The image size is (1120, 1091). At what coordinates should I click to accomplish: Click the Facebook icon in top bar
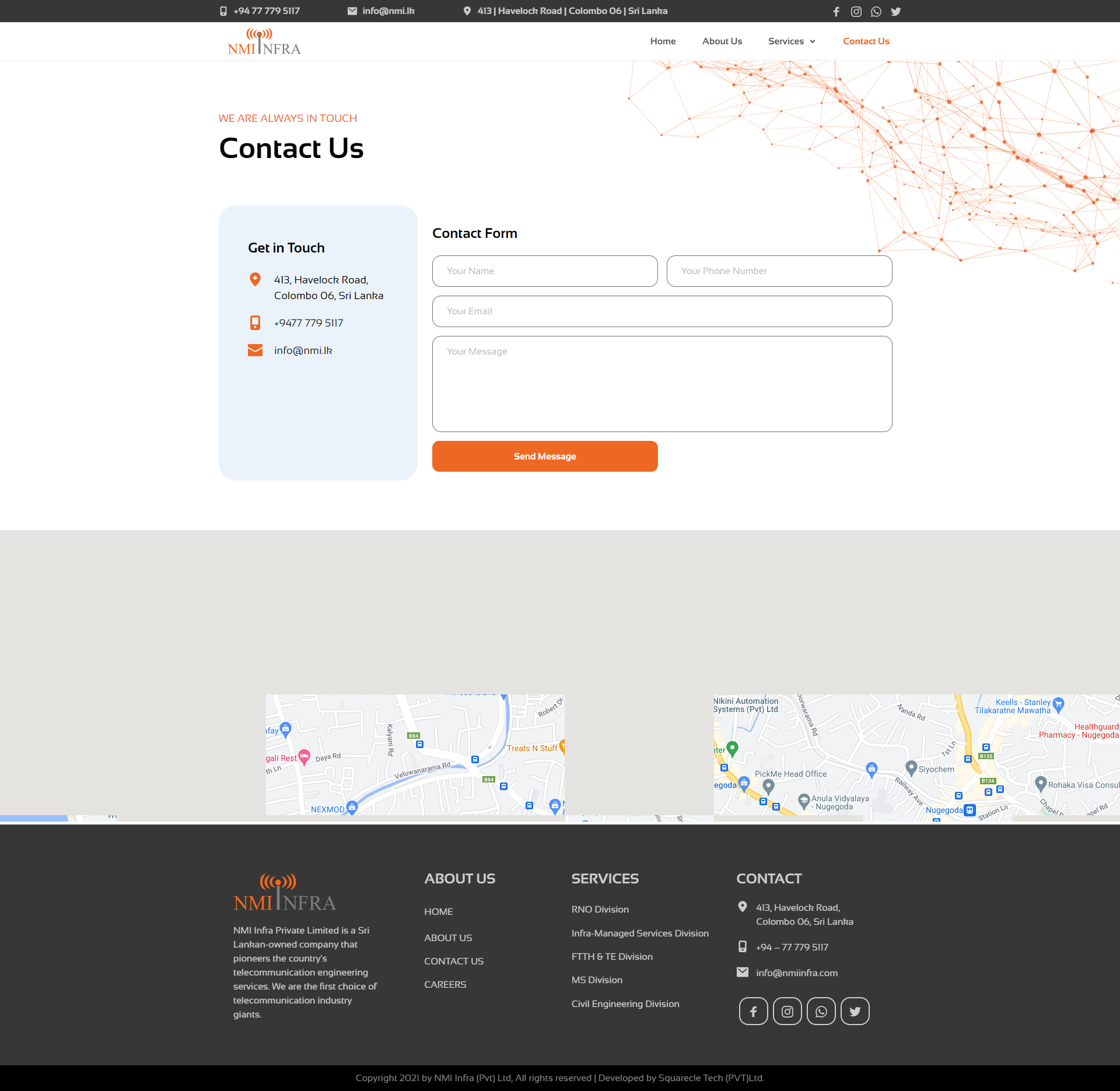pos(836,12)
